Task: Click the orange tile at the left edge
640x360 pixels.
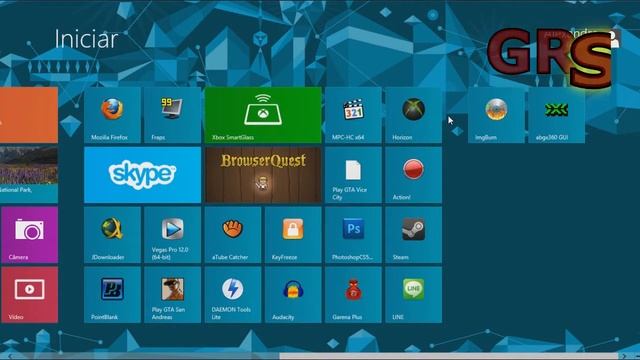Action: pos(29,115)
